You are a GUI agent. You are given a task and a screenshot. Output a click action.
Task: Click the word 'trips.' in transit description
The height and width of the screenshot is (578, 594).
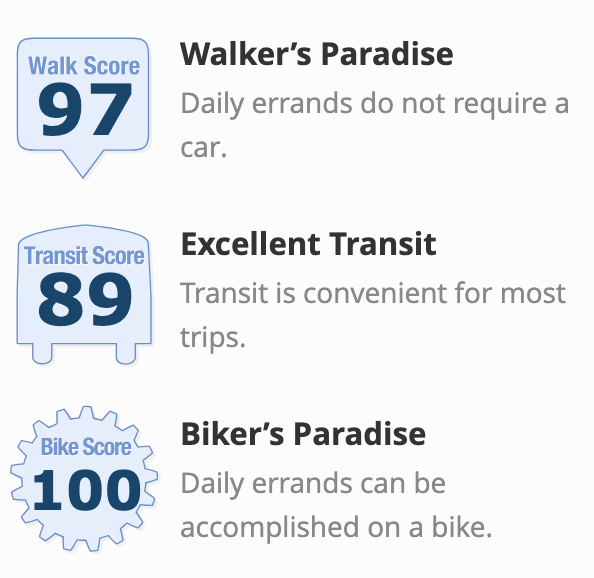pyautogui.click(x=213, y=338)
